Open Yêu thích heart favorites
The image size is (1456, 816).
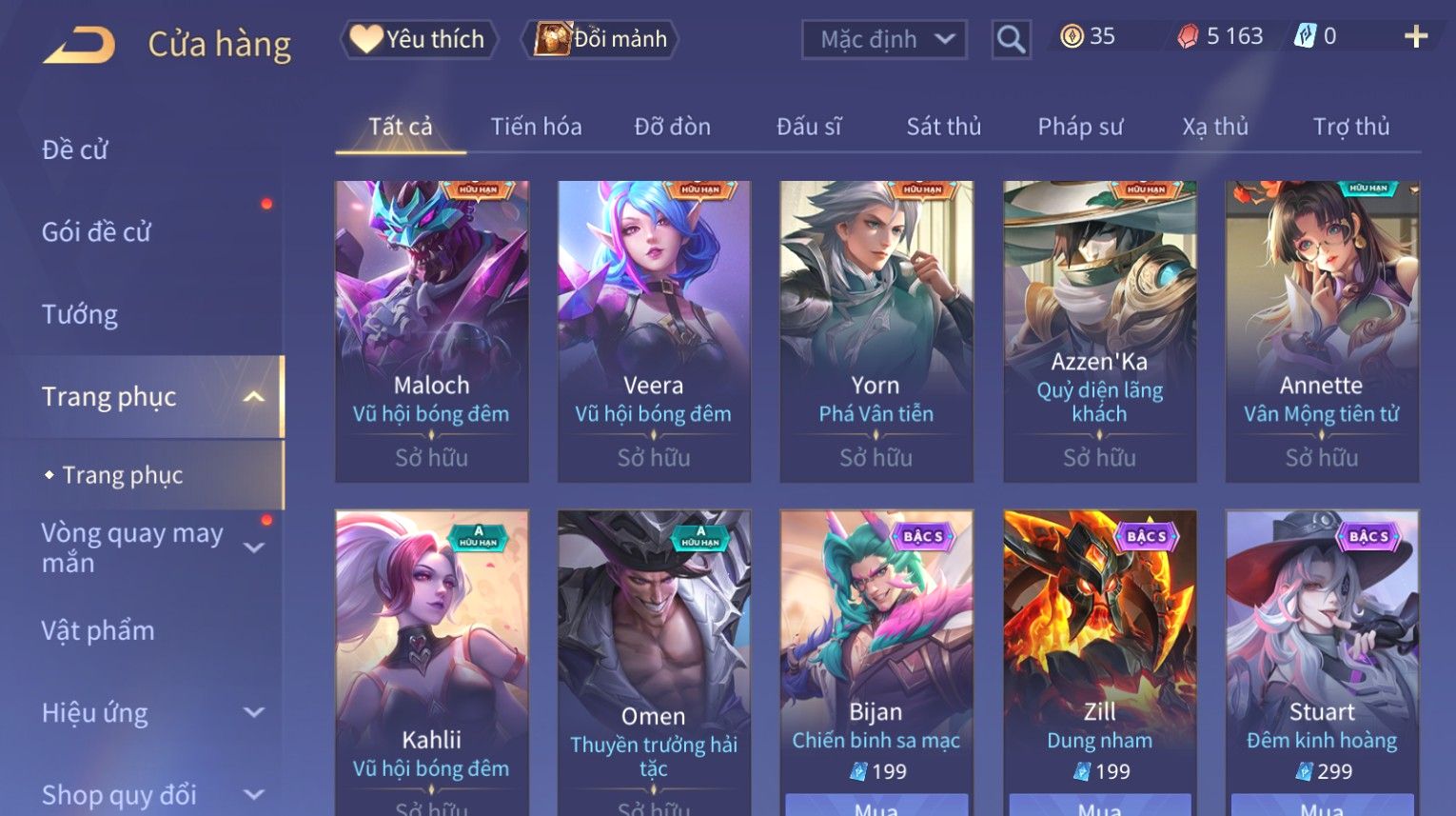419,39
